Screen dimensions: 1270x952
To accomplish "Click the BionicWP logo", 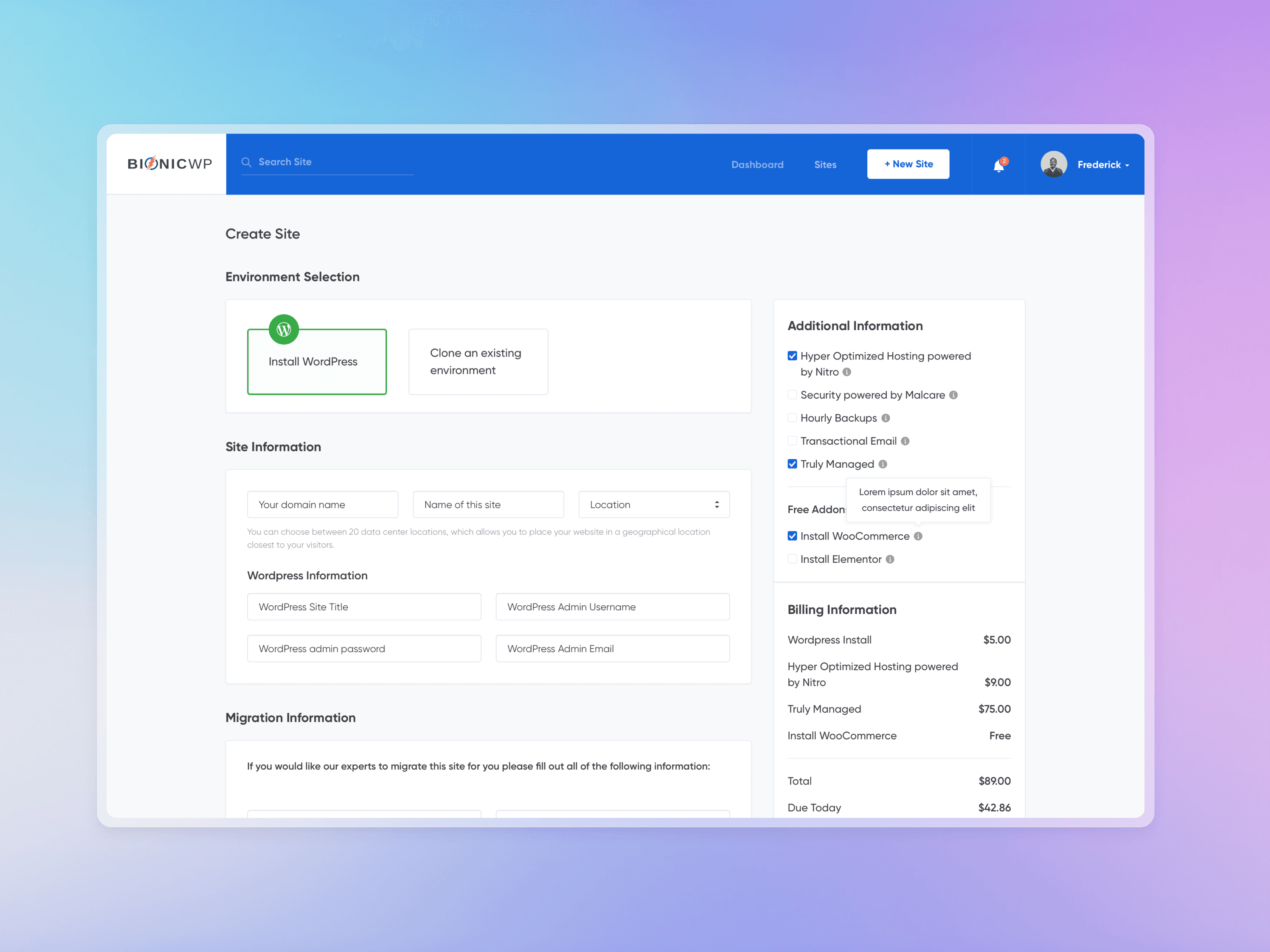I will (169, 164).
